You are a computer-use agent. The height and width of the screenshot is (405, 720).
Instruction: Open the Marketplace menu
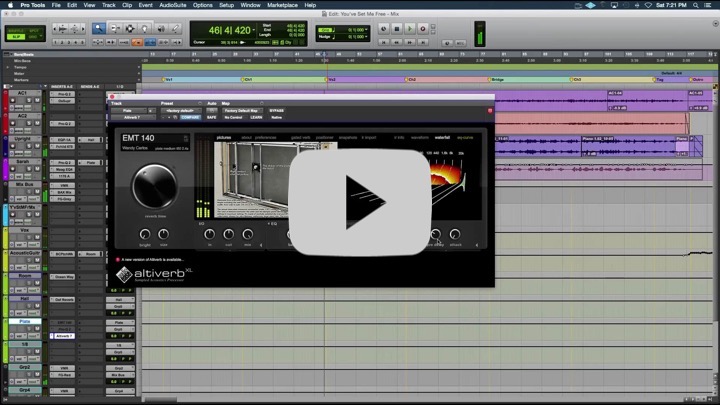click(282, 5)
